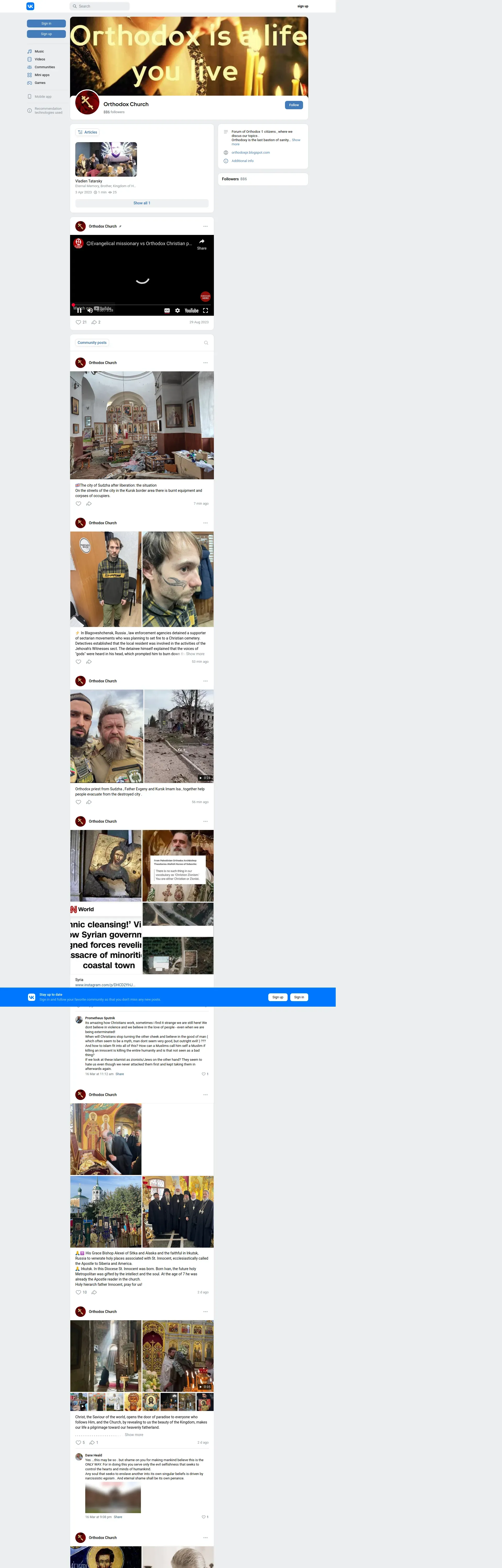Click the Mini apps sidebar icon

point(29,75)
